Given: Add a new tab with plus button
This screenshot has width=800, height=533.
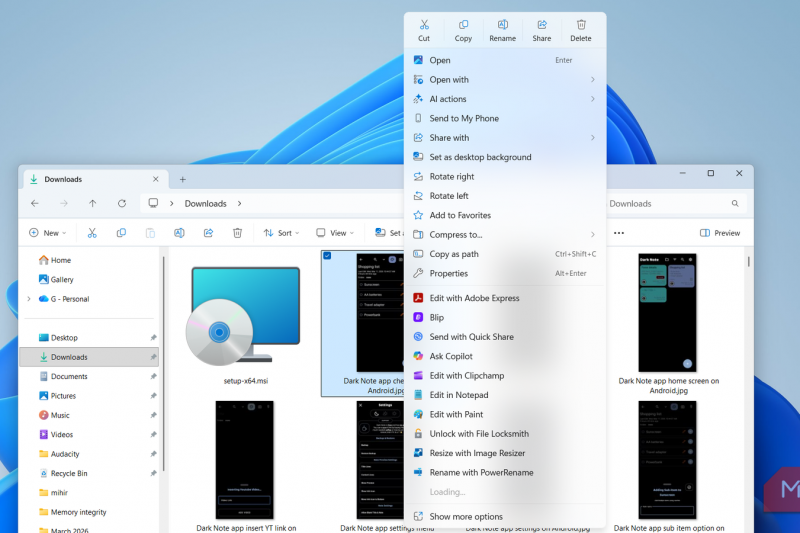Looking at the screenshot, I should 183,180.
